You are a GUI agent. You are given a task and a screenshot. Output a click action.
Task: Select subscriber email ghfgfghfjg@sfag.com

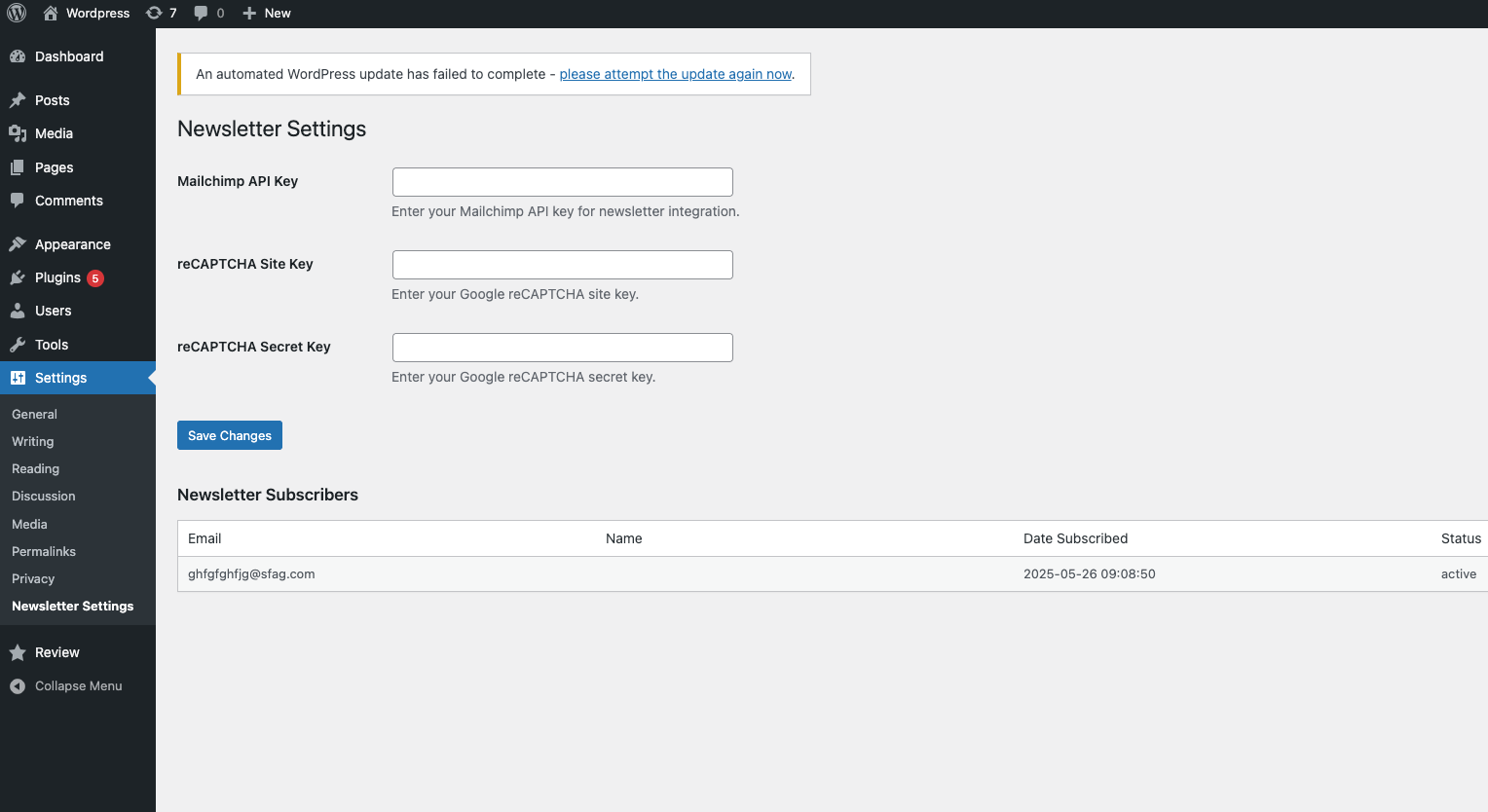tap(251, 573)
